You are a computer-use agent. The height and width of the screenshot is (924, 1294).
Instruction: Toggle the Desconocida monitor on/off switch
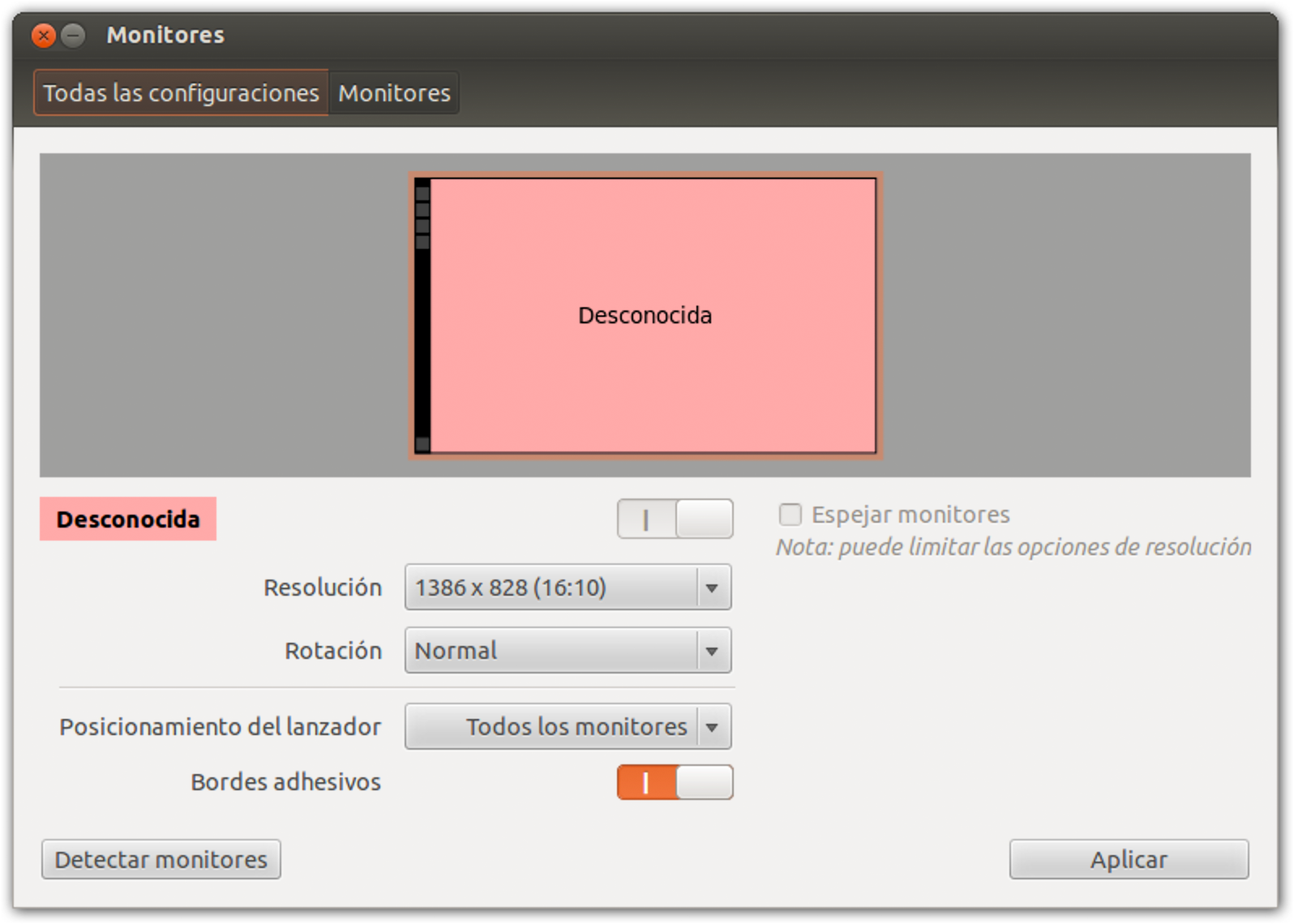(675, 519)
